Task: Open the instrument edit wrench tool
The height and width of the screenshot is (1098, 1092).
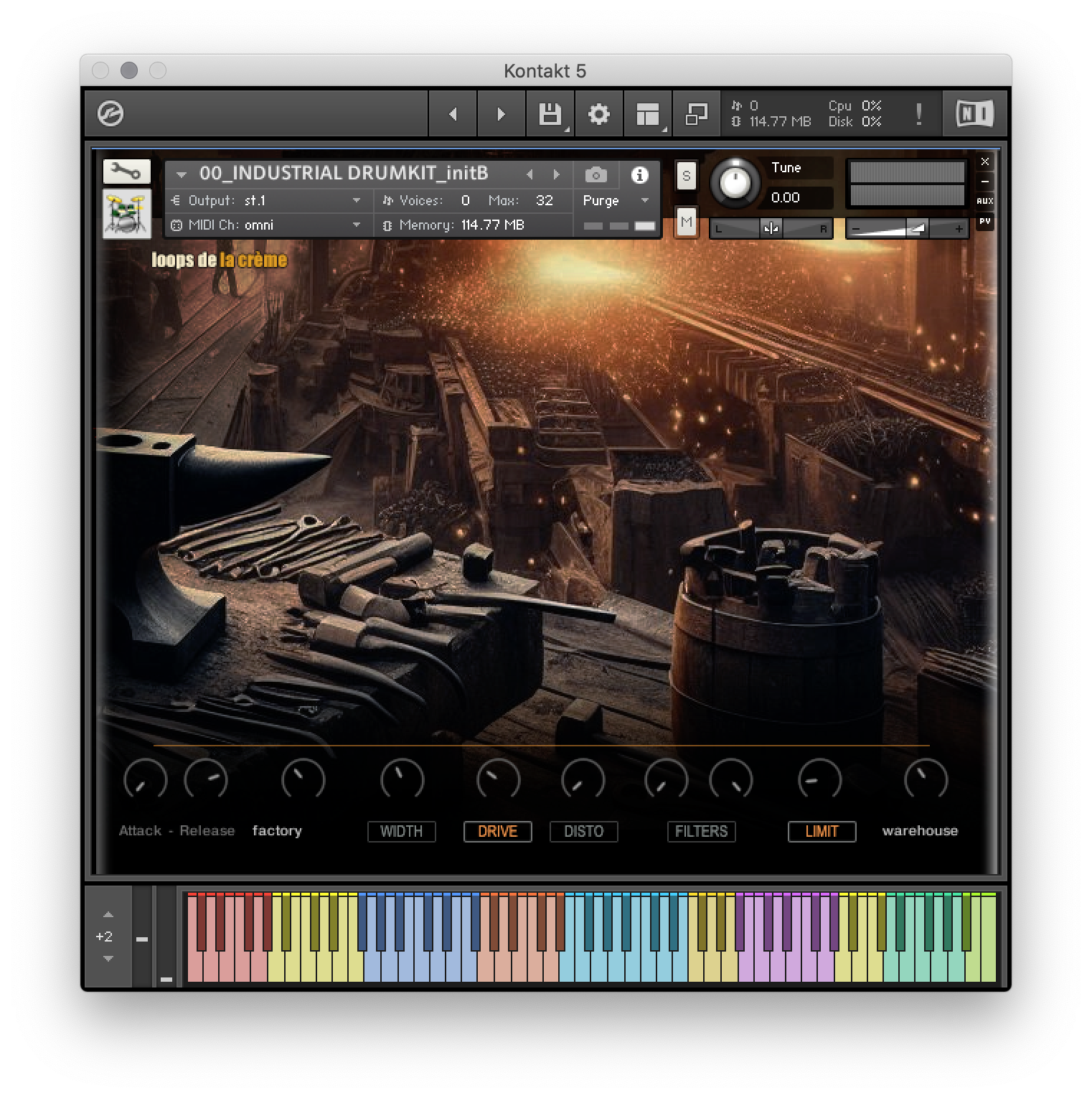Action: coord(126,172)
